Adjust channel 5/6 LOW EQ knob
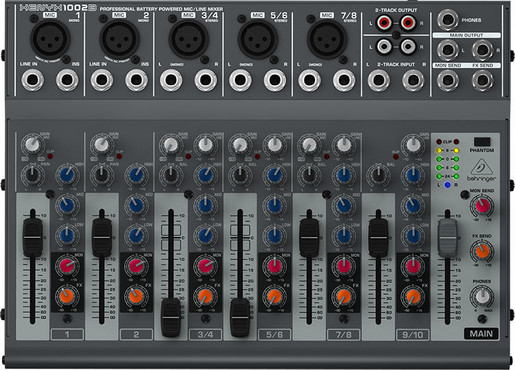515x370 pixels. coord(275,235)
